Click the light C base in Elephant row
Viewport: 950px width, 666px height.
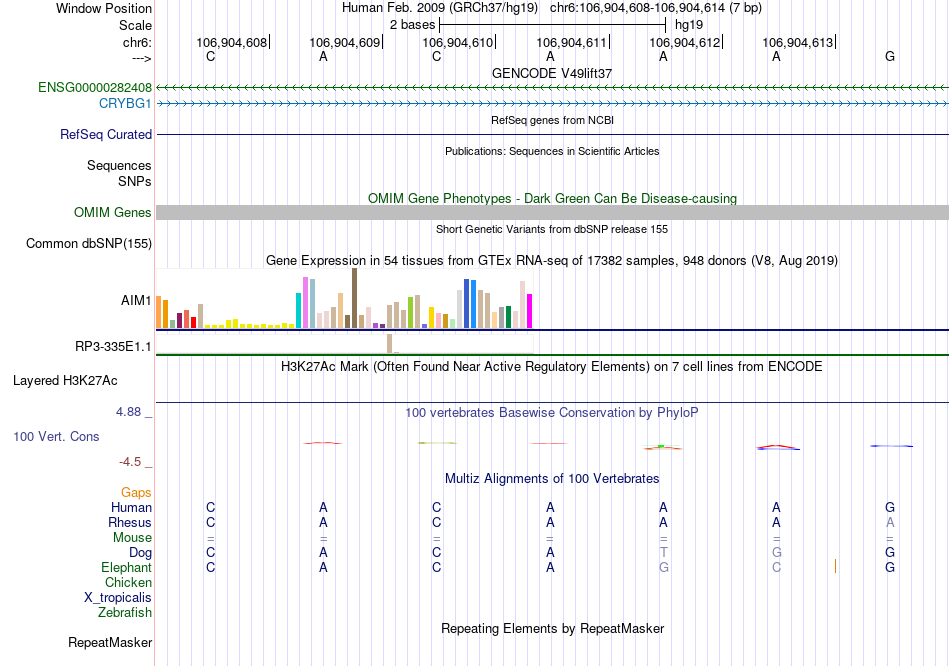click(x=777, y=568)
